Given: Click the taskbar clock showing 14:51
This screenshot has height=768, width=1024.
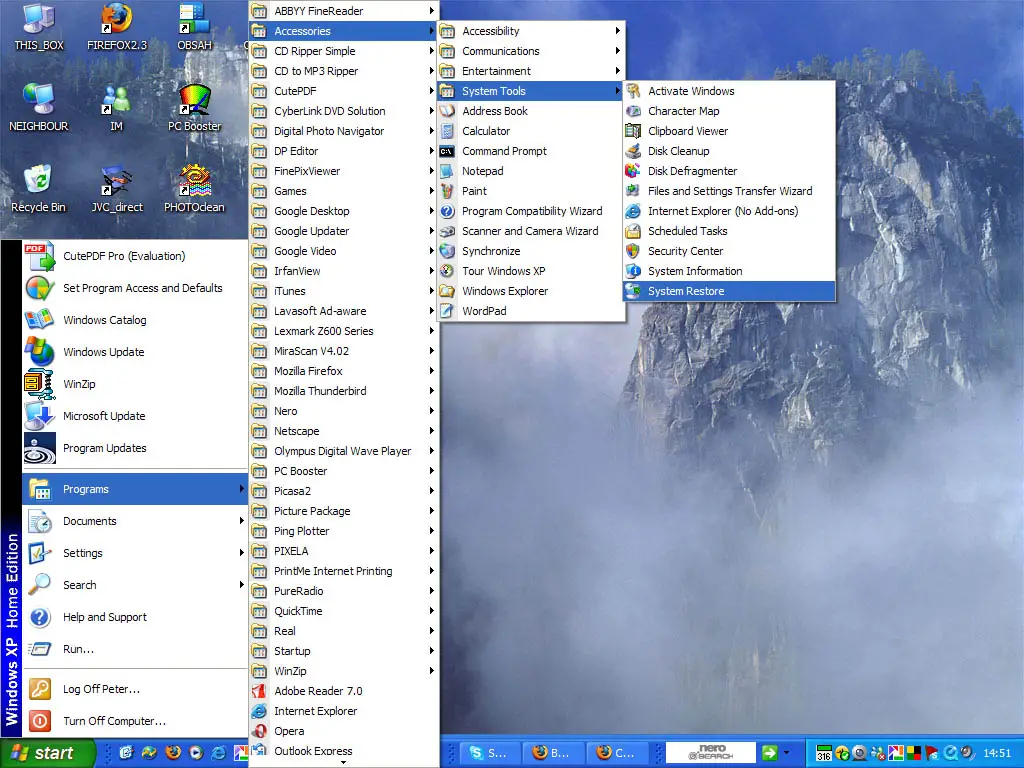Looking at the screenshot, I should [997, 753].
